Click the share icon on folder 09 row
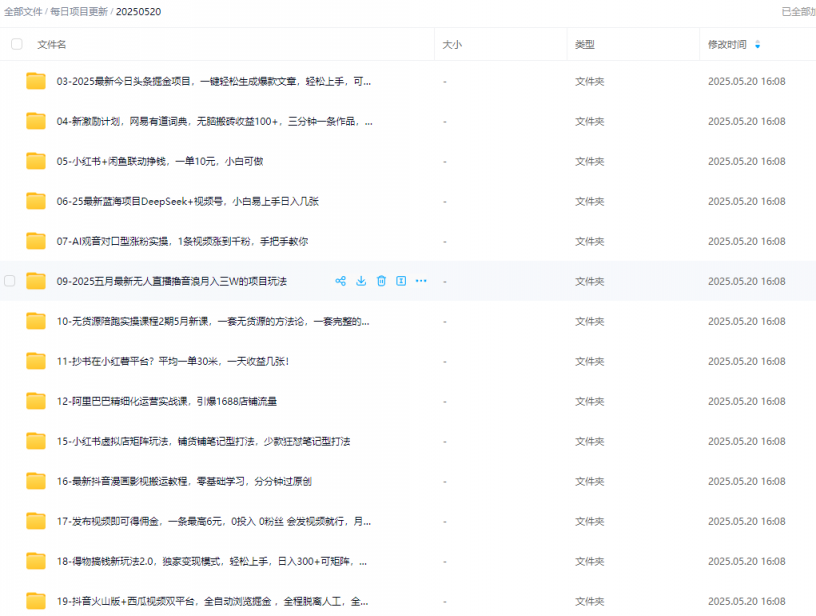816x616 pixels. (341, 281)
